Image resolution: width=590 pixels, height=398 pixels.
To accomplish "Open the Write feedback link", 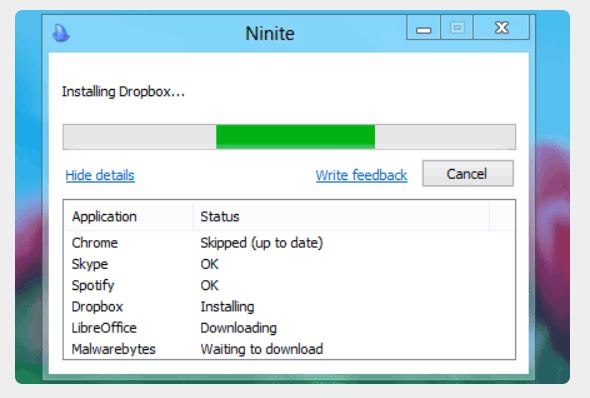I will (361, 175).
